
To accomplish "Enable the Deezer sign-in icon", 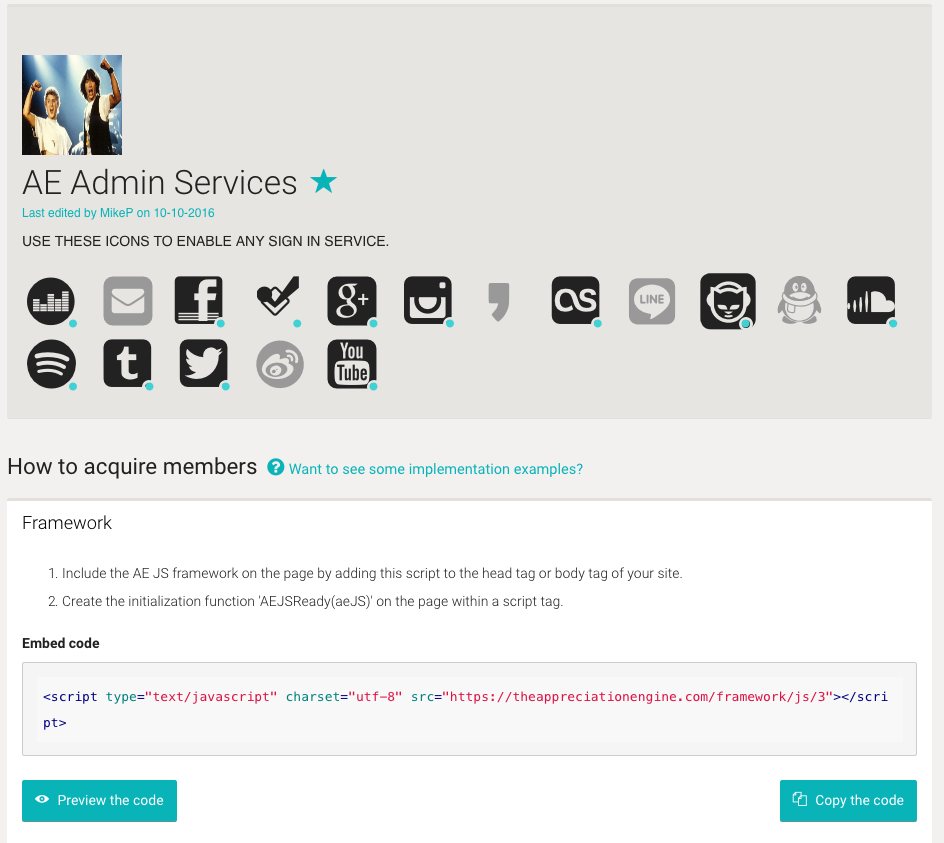I will 51,301.
